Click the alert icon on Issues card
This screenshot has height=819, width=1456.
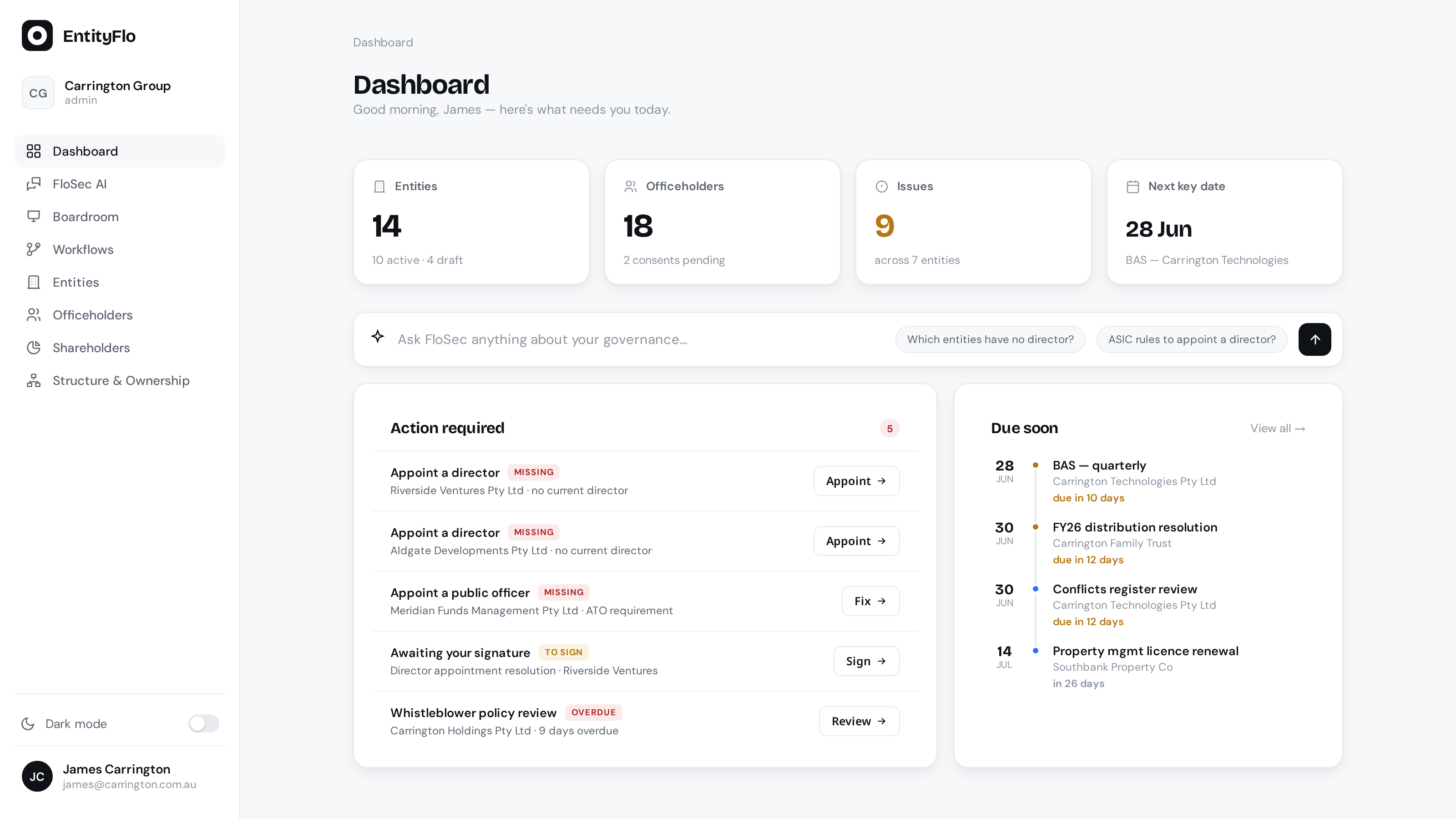tap(882, 187)
